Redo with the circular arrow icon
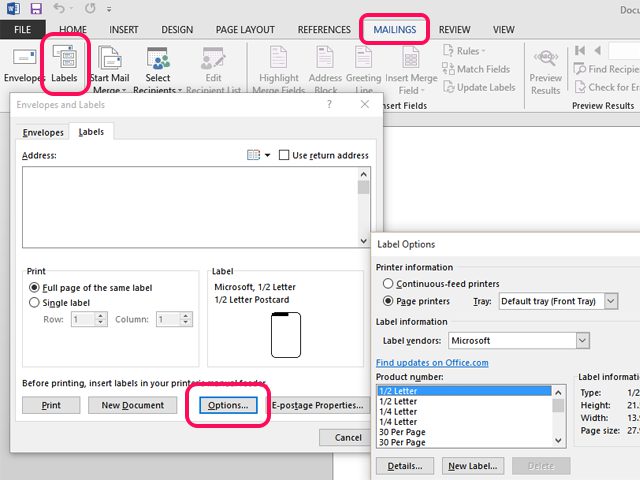Viewport: 640px width, 480px height. 90,8
